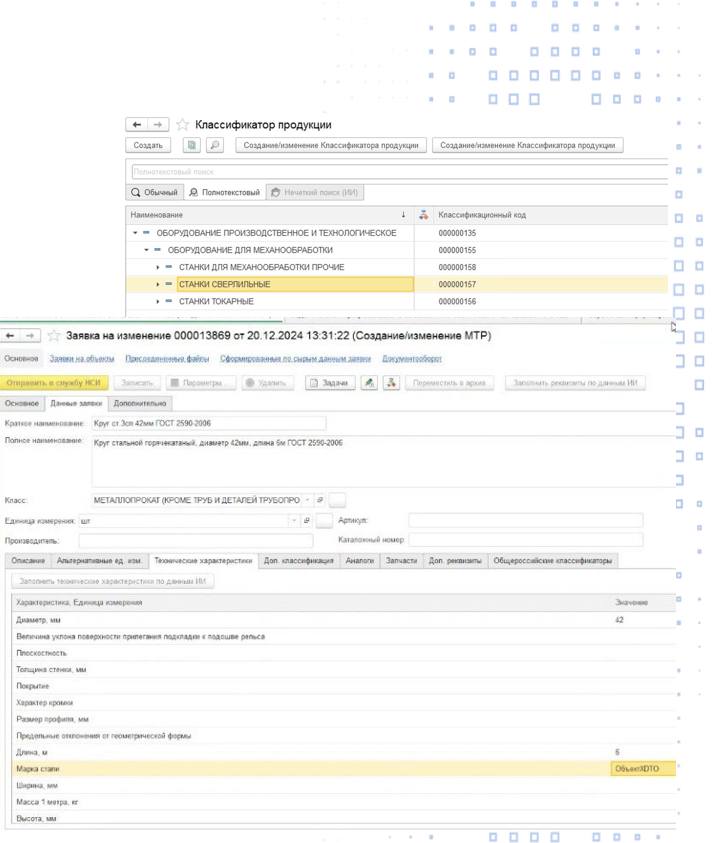
Task: Click Заполнить реквизиты по данным ИИ
Action: 575,383
